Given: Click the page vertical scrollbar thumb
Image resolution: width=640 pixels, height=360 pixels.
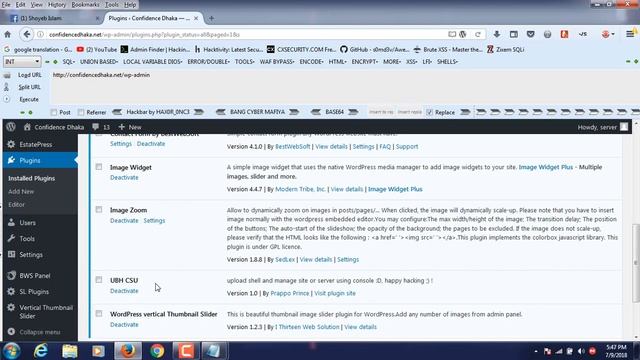Looking at the screenshot, I should tap(635, 263).
